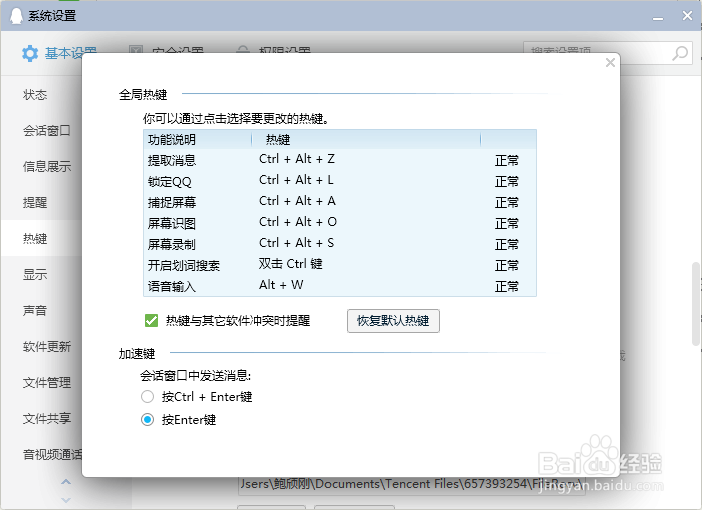Toggle 热键与其它软件冲突时提醒 checkbox
702x510 pixels.
click(x=151, y=321)
